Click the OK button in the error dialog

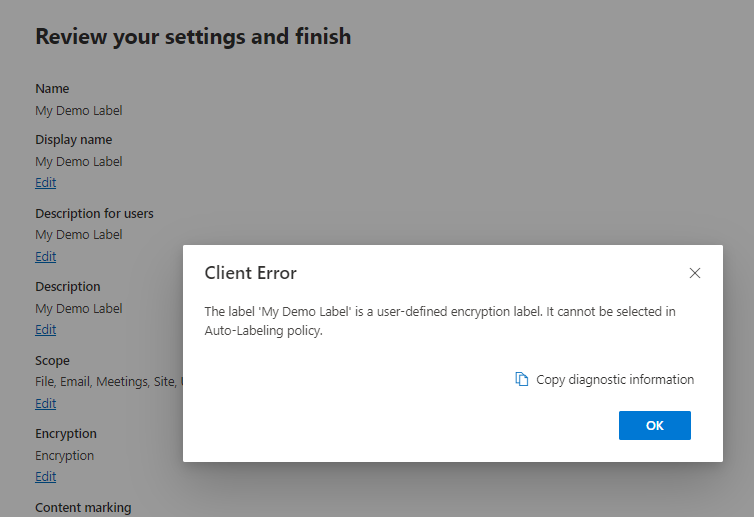click(x=654, y=425)
